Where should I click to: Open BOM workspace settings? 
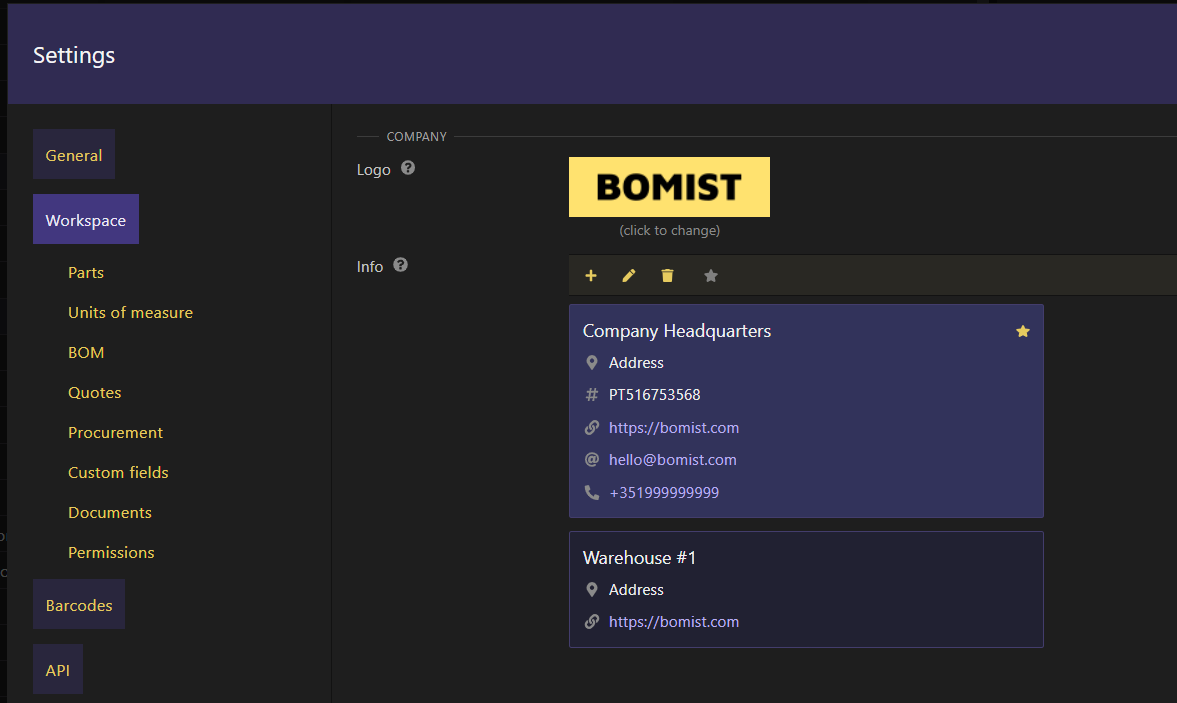click(86, 353)
